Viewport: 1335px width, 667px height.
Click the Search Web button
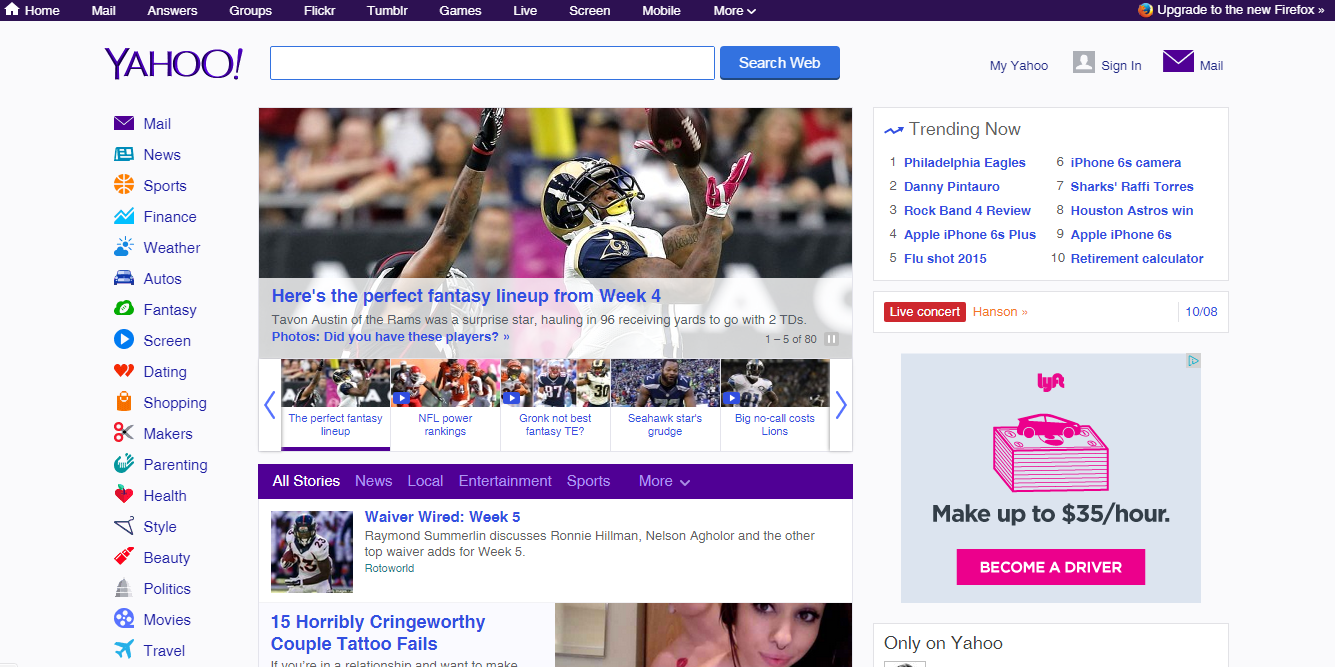click(x=780, y=63)
